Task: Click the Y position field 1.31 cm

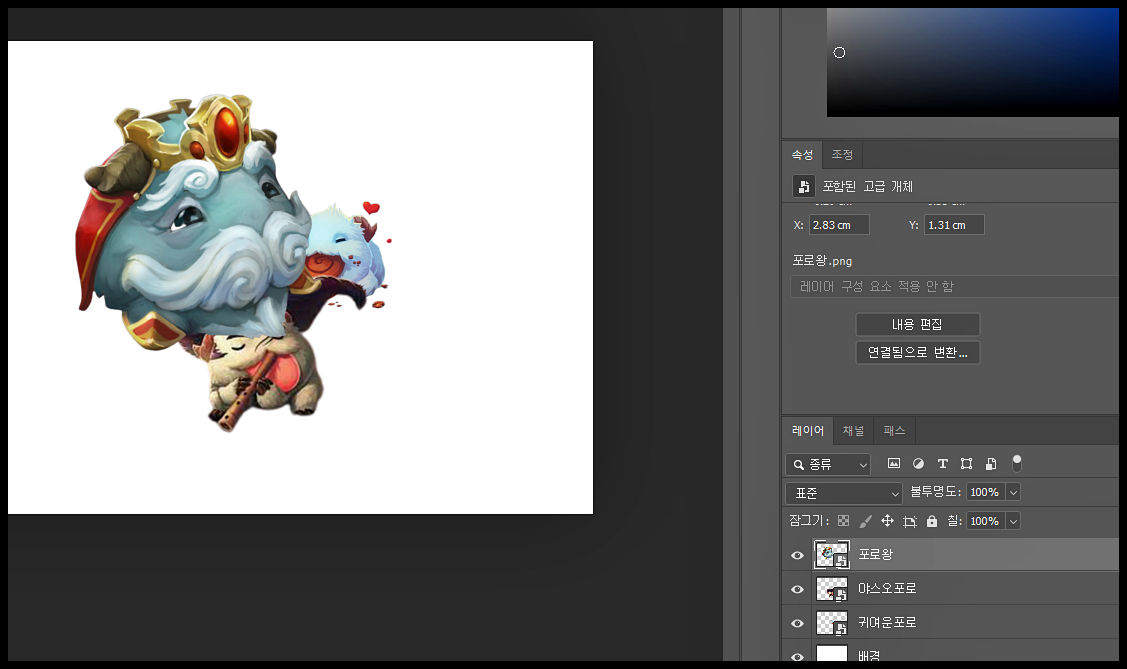Action: pyautogui.click(x=954, y=225)
